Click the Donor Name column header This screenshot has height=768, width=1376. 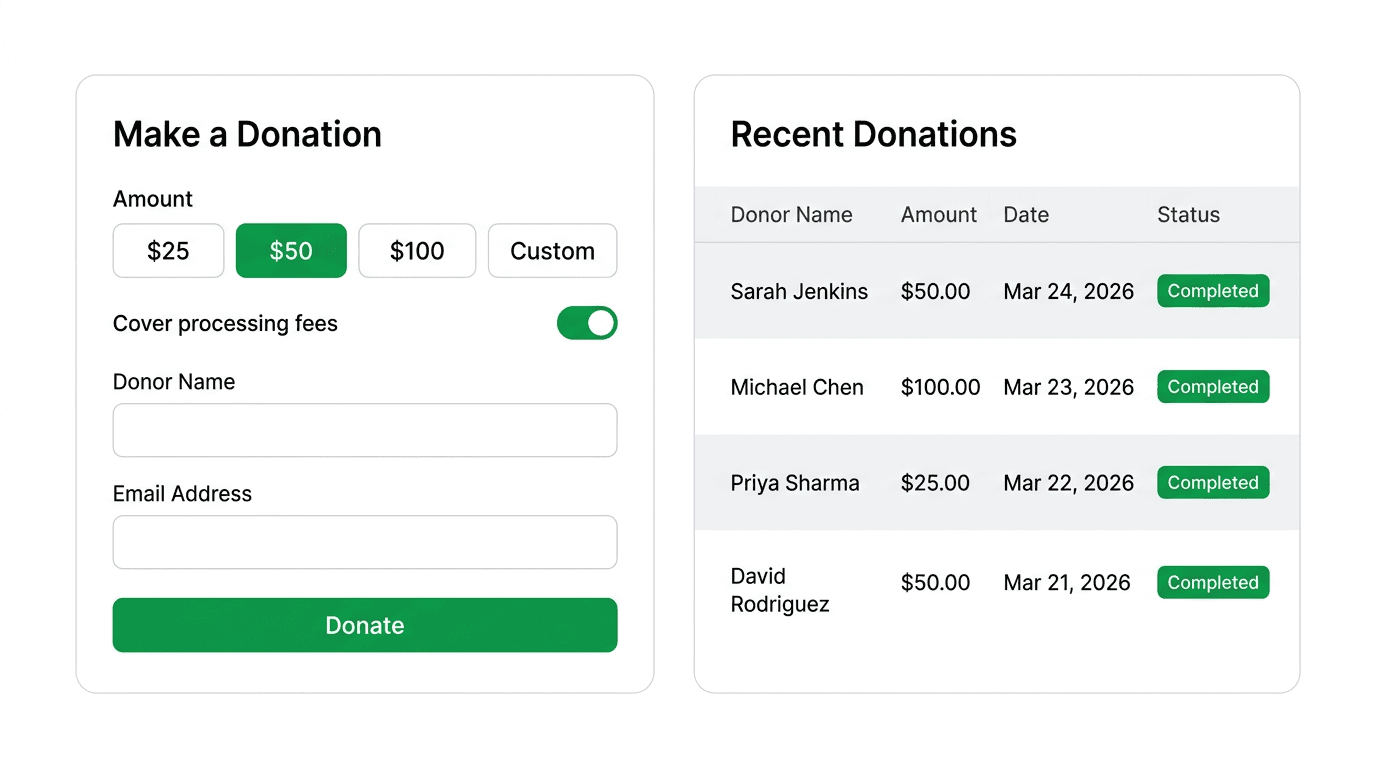point(791,214)
